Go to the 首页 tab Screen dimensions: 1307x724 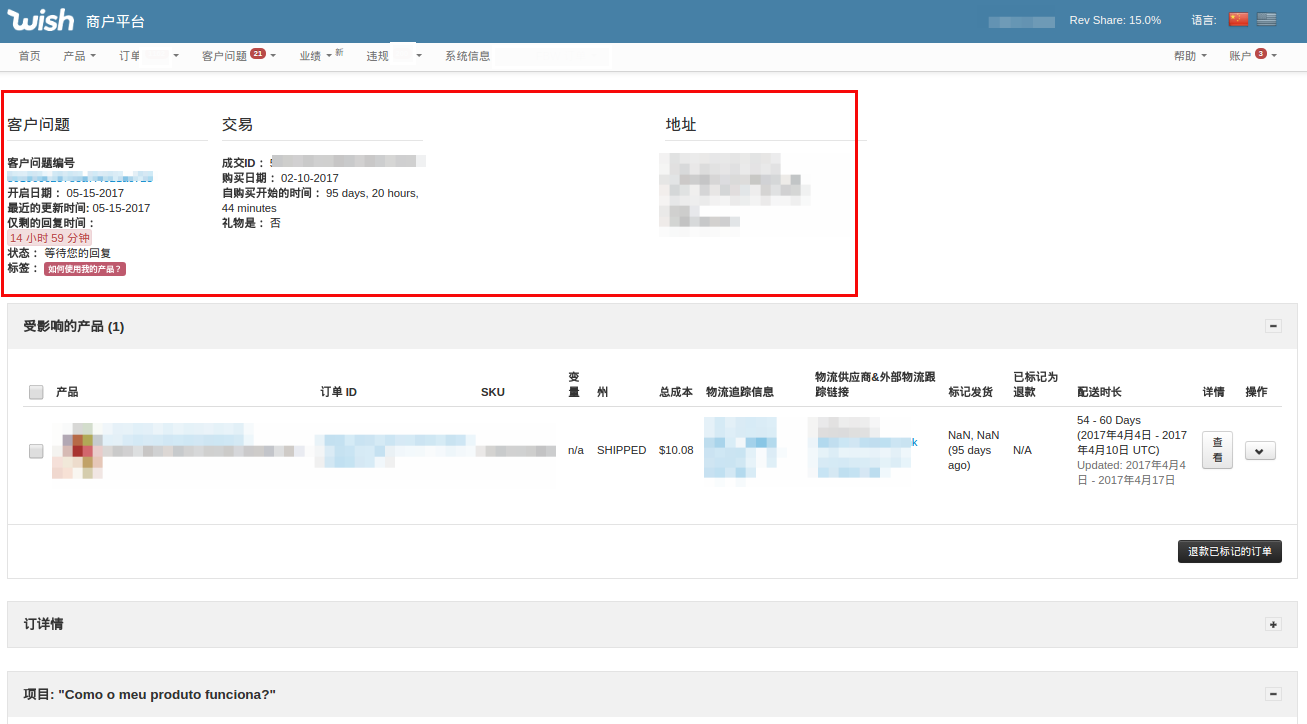pos(28,56)
